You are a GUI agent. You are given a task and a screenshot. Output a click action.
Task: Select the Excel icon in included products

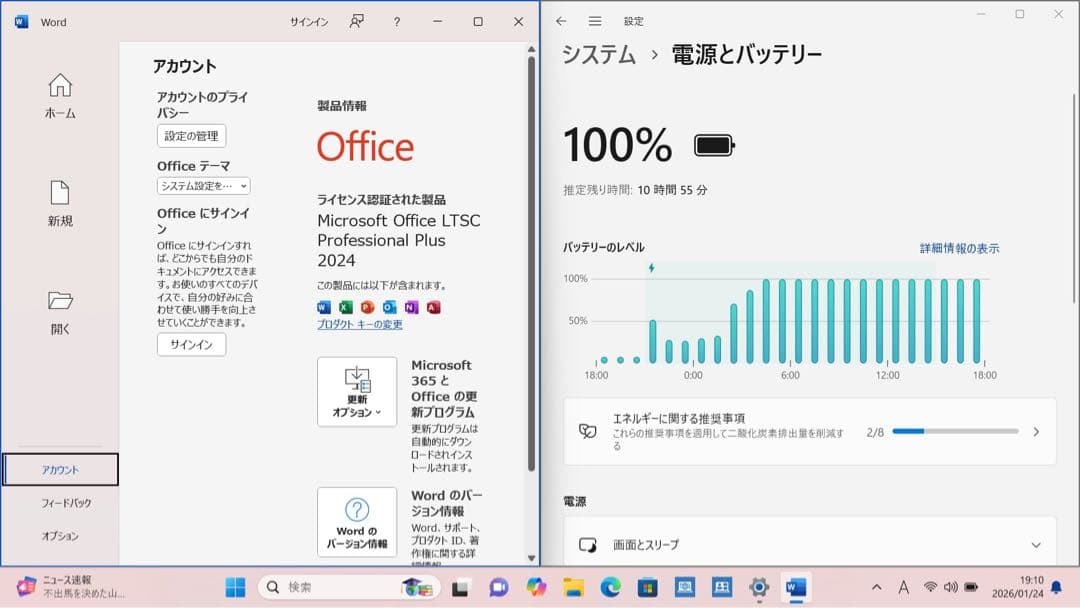coord(347,307)
